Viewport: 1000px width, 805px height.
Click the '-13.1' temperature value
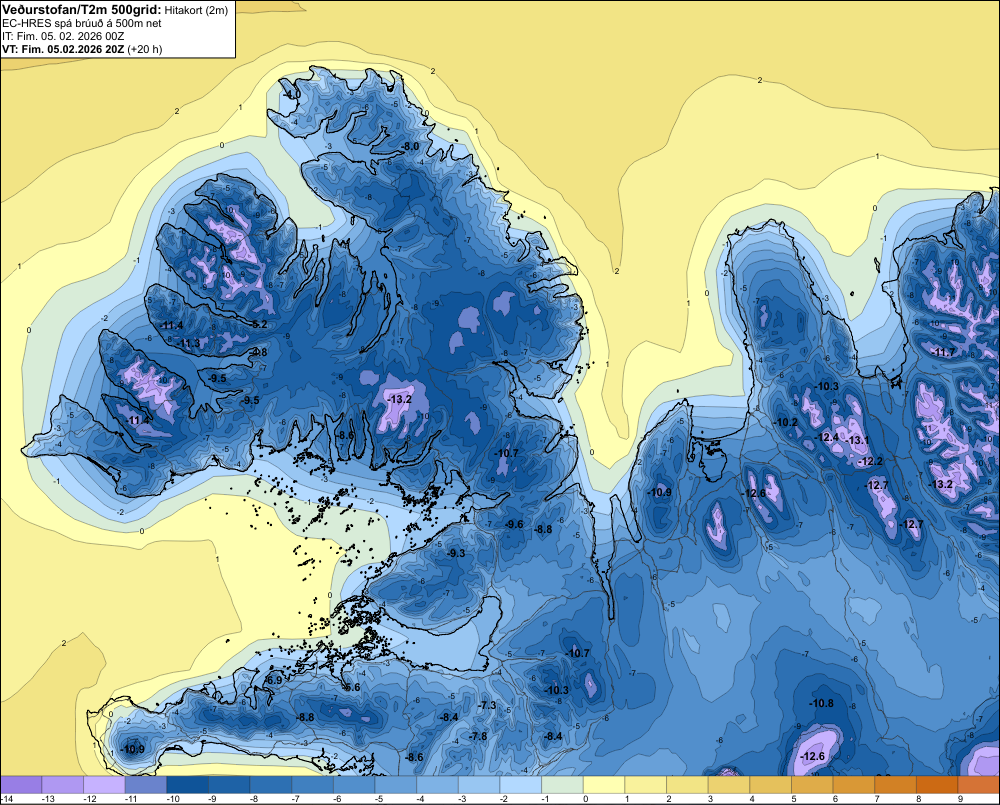click(x=857, y=441)
